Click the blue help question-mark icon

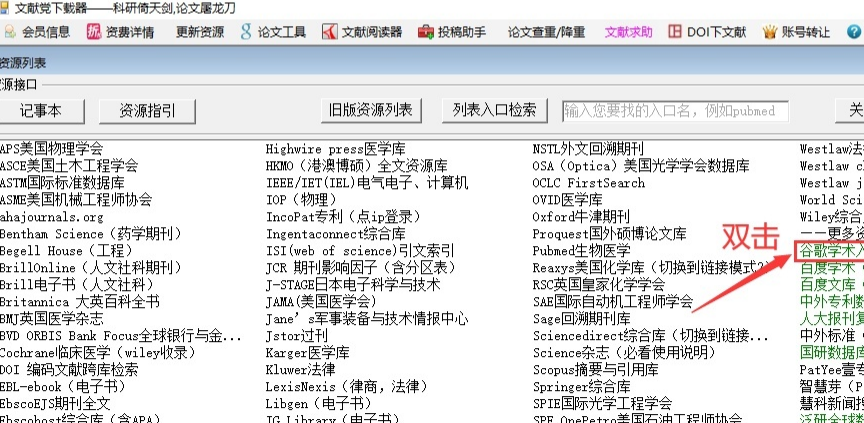pyautogui.click(x=854, y=32)
